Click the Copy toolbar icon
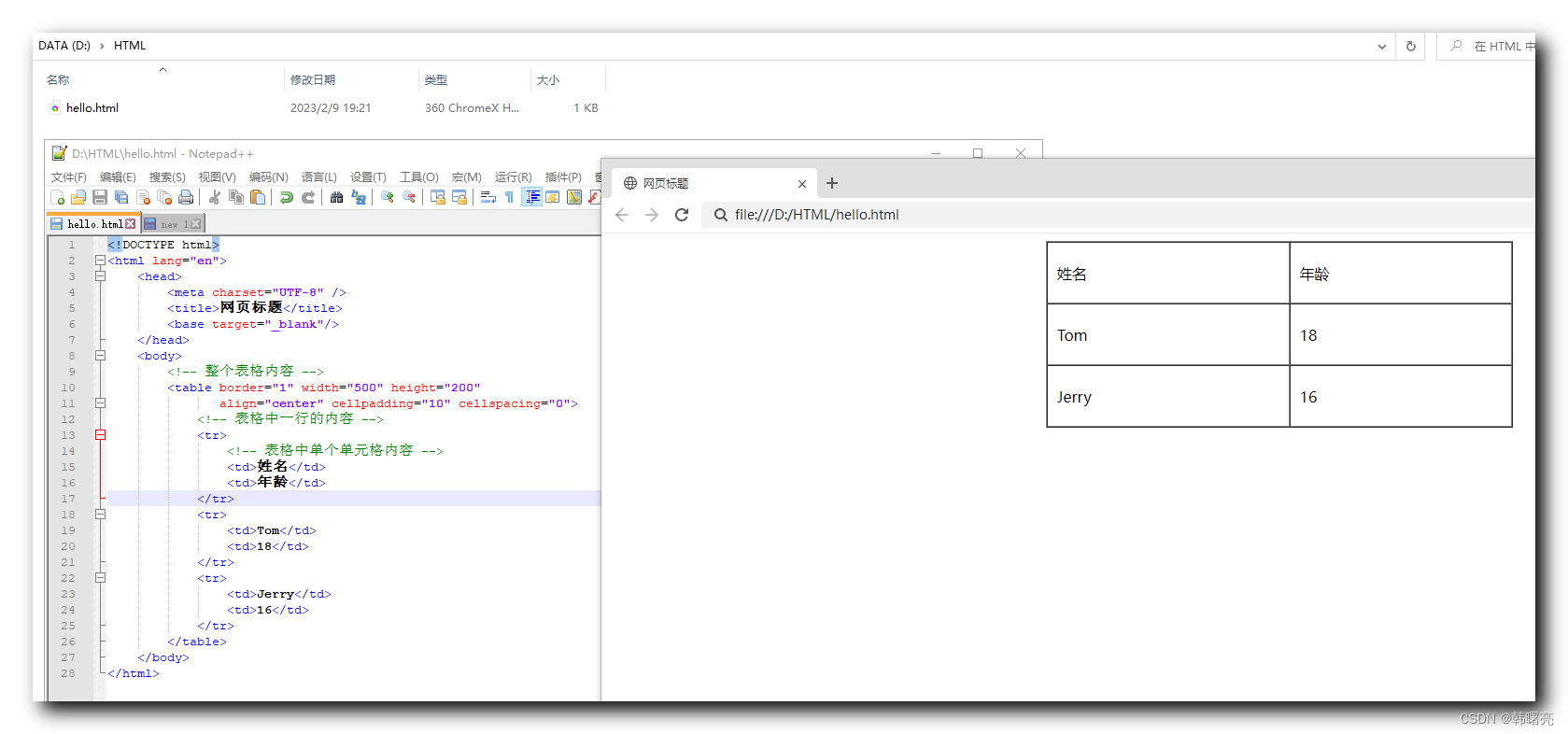The width and height of the screenshot is (1568, 734). (236, 197)
